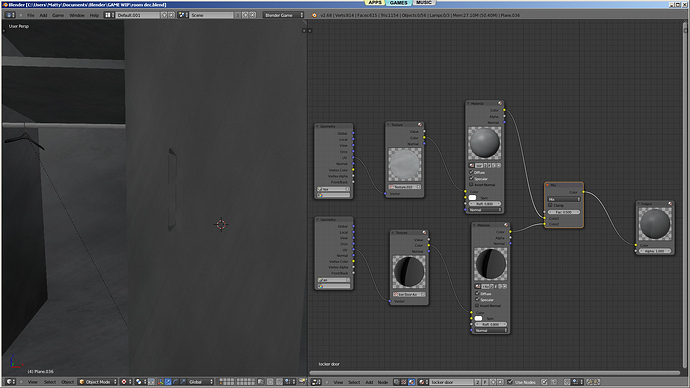The image size is (690, 388).
Task: Open the Select menu in 3D viewport header
Action: tap(50, 382)
